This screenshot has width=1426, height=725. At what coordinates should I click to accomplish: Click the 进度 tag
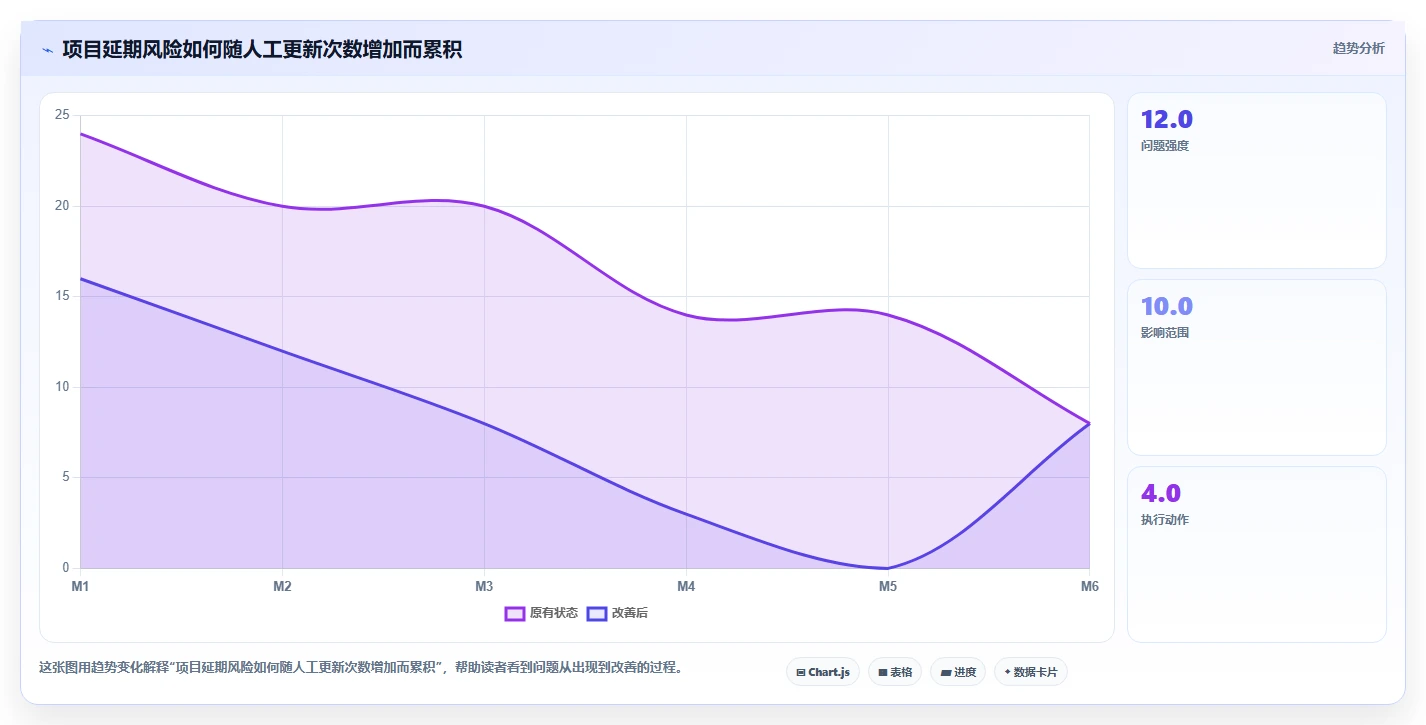click(x=958, y=672)
